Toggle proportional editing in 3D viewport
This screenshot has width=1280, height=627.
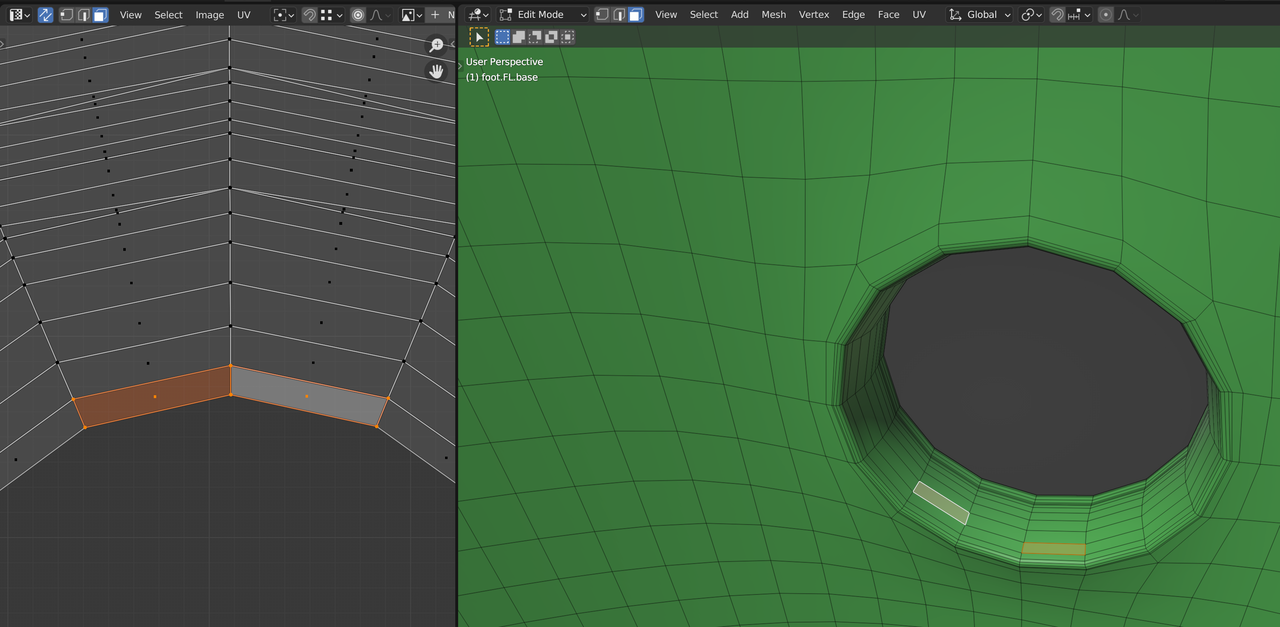click(x=1106, y=15)
